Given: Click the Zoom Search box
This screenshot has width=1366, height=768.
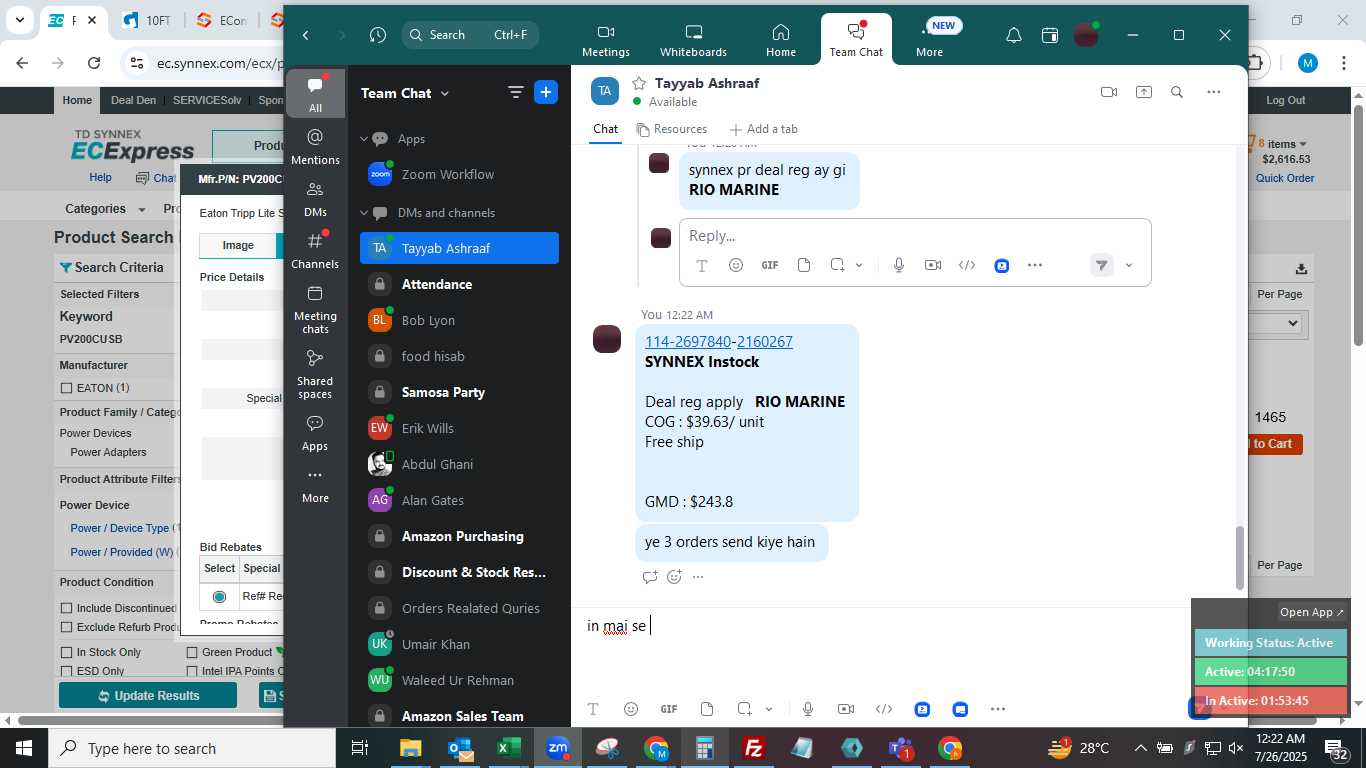Looking at the screenshot, I should pyautogui.click(x=470, y=35).
